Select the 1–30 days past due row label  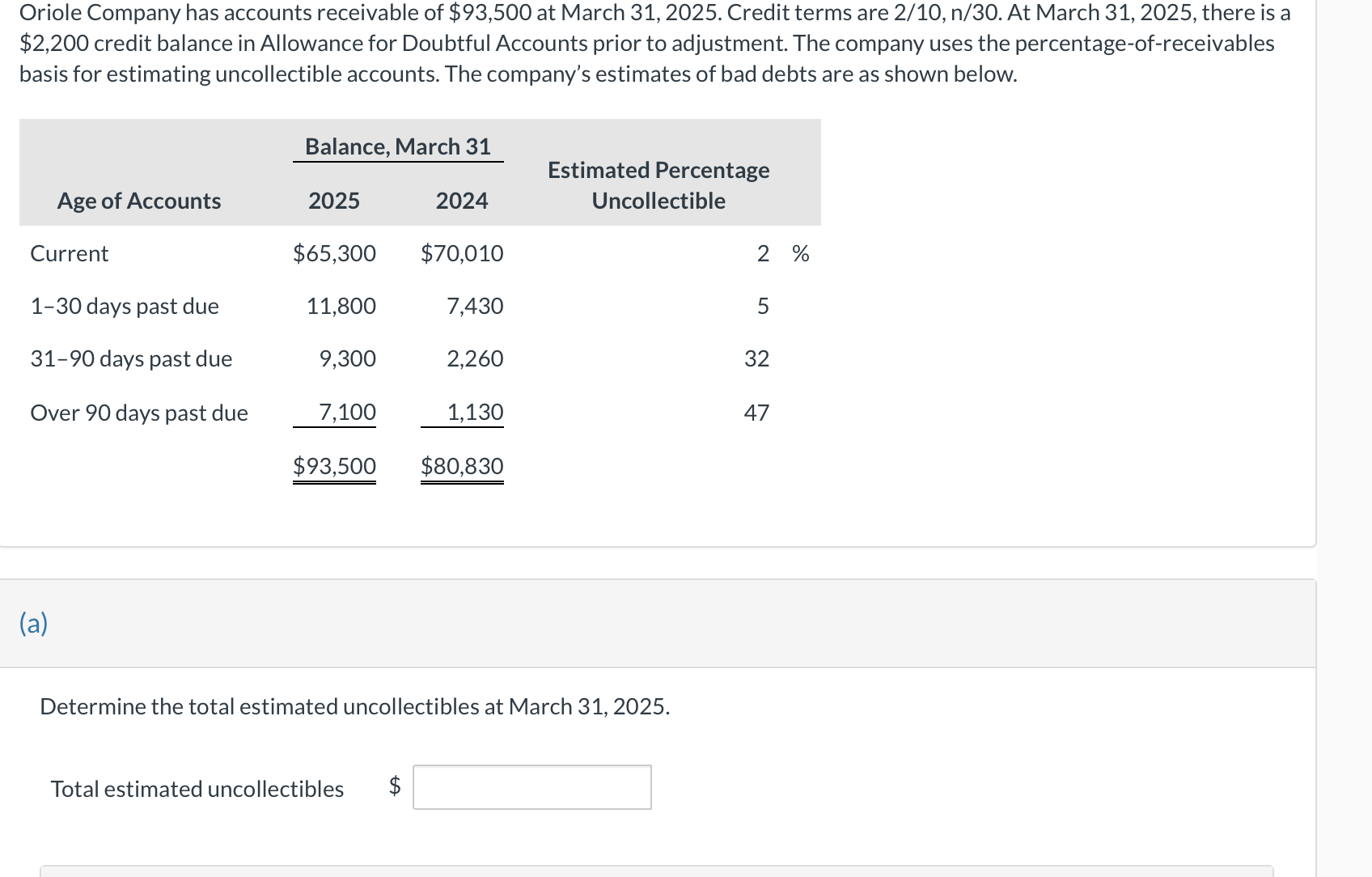pos(123,306)
